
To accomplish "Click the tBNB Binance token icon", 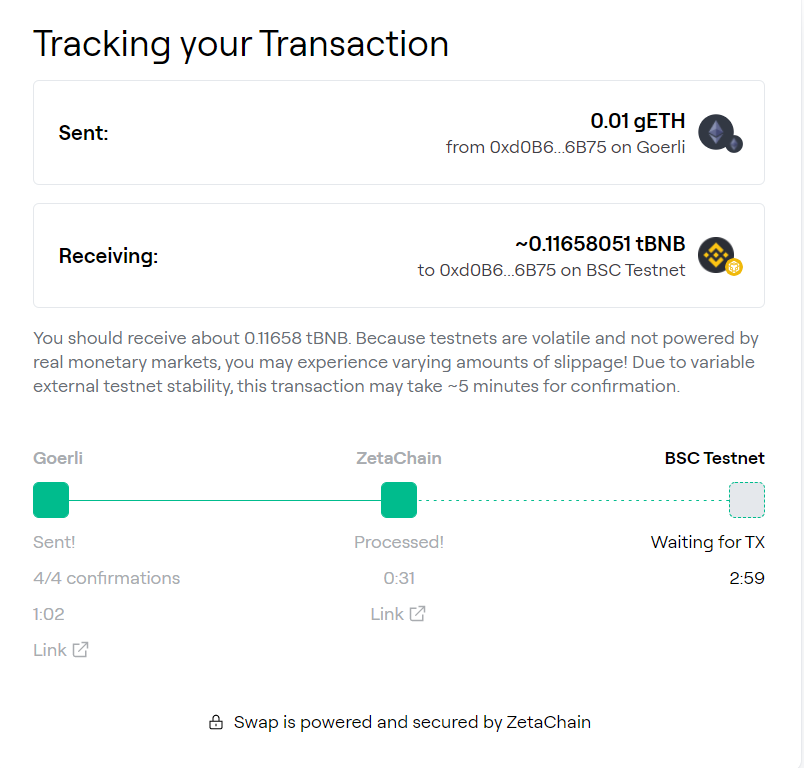I will [x=715, y=255].
